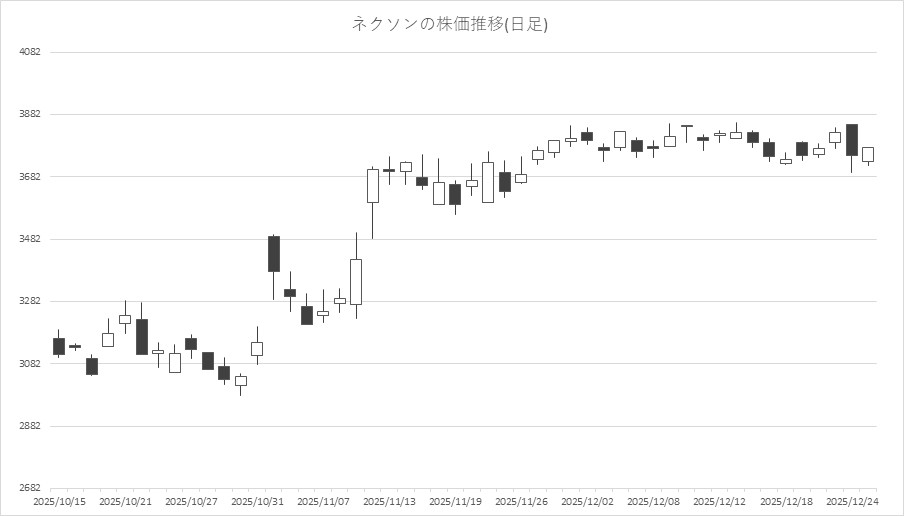Select the 4082 y-axis label
The image size is (904, 516).
[x=30, y=52]
